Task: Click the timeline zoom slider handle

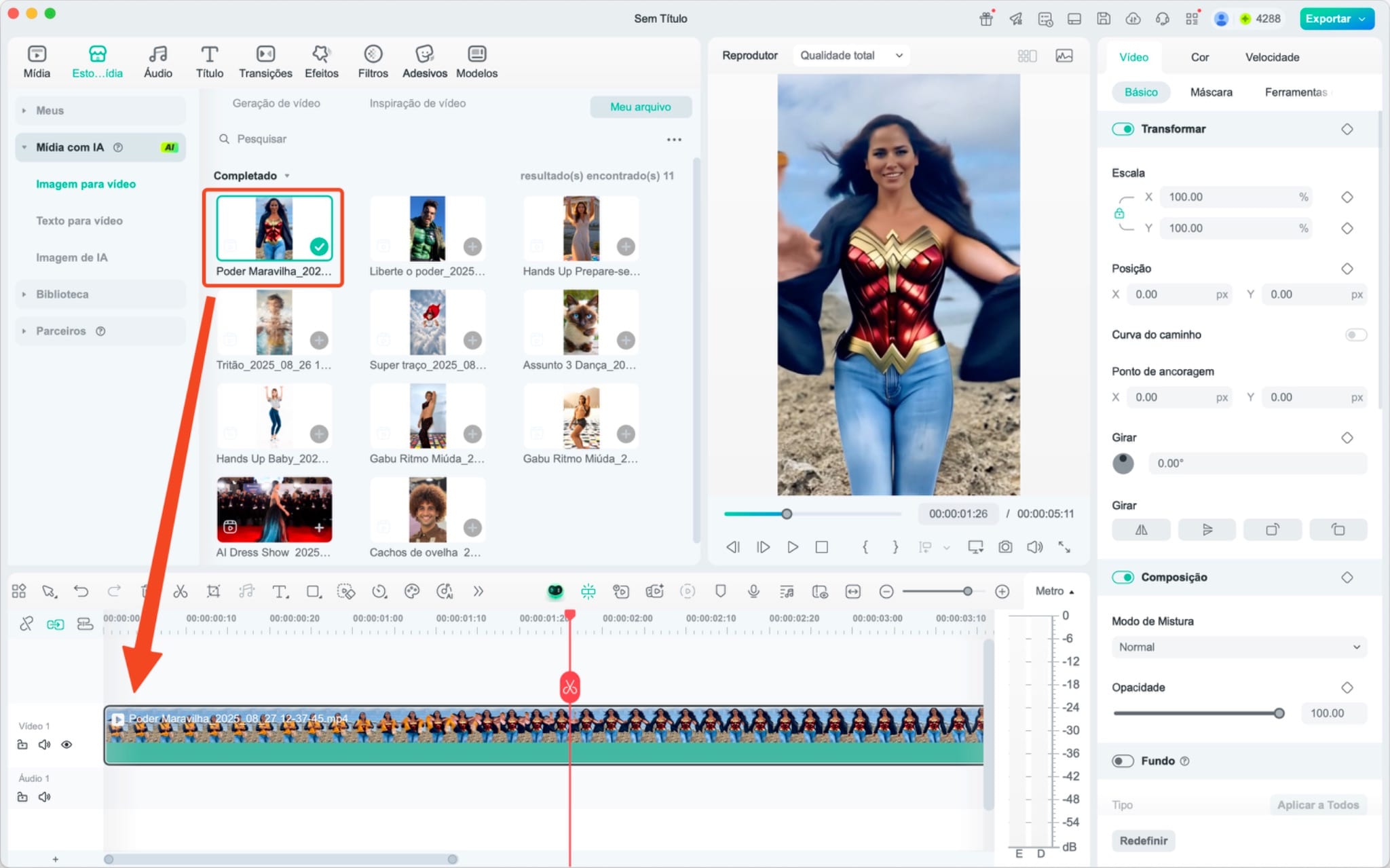Action: pyautogui.click(x=967, y=592)
